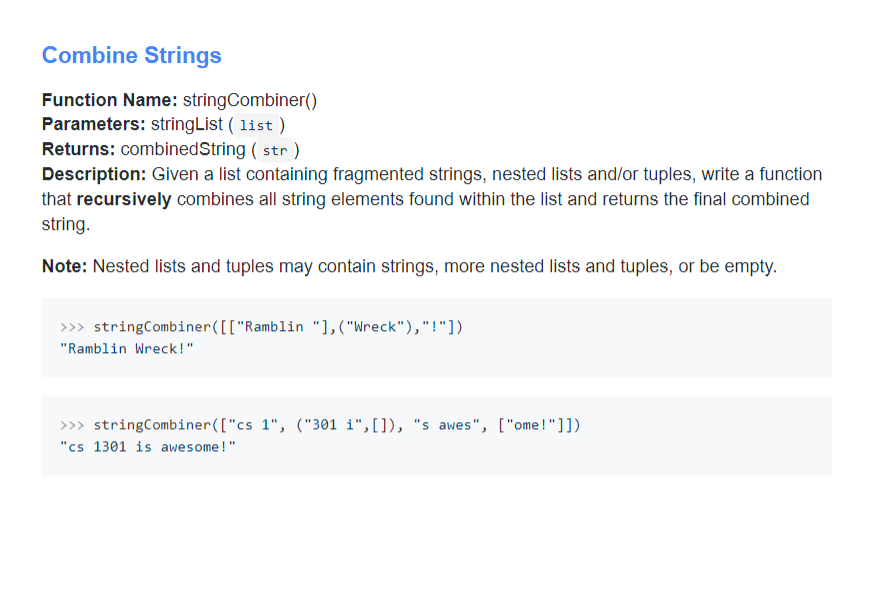Click the final word 'string.' in description
This screenshot has height=594, width=884.
(66, 224)
